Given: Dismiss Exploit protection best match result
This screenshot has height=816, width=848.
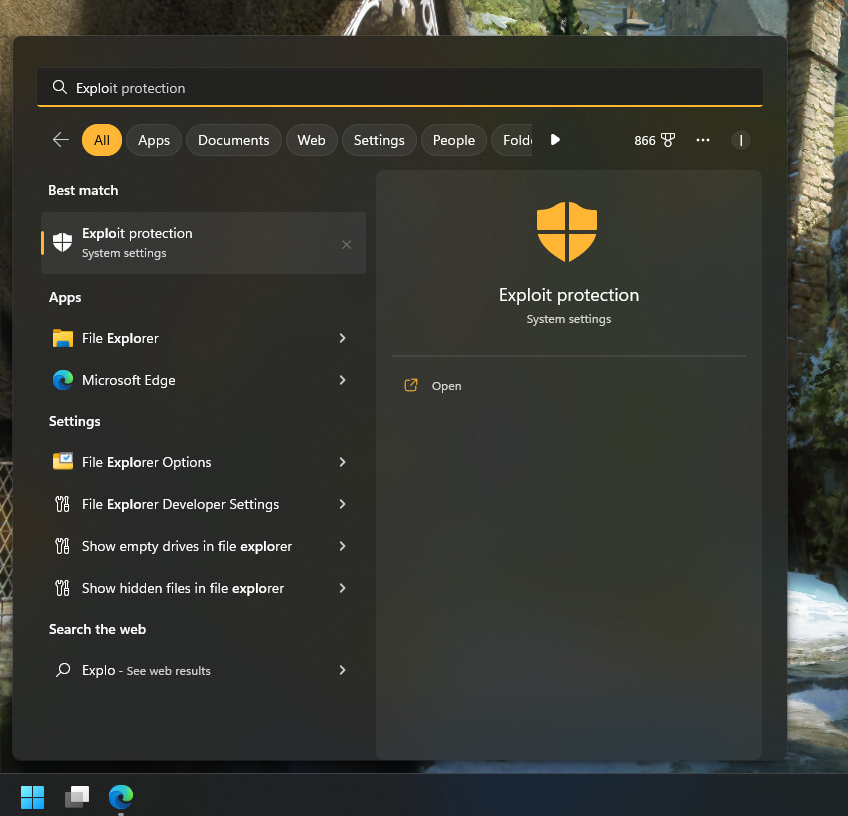Looking at the screenshot, I should click(x=346, y=244).
